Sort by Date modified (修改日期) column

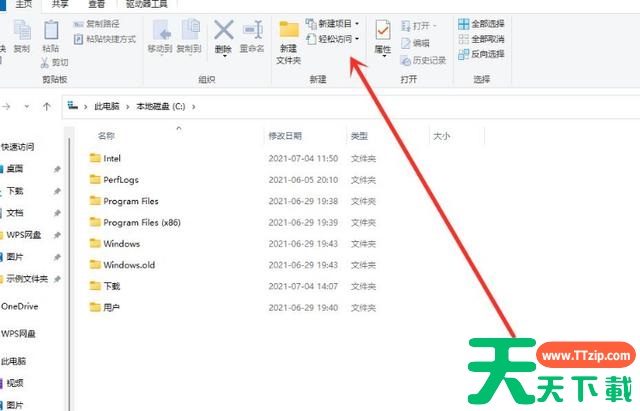pos(285,136)
